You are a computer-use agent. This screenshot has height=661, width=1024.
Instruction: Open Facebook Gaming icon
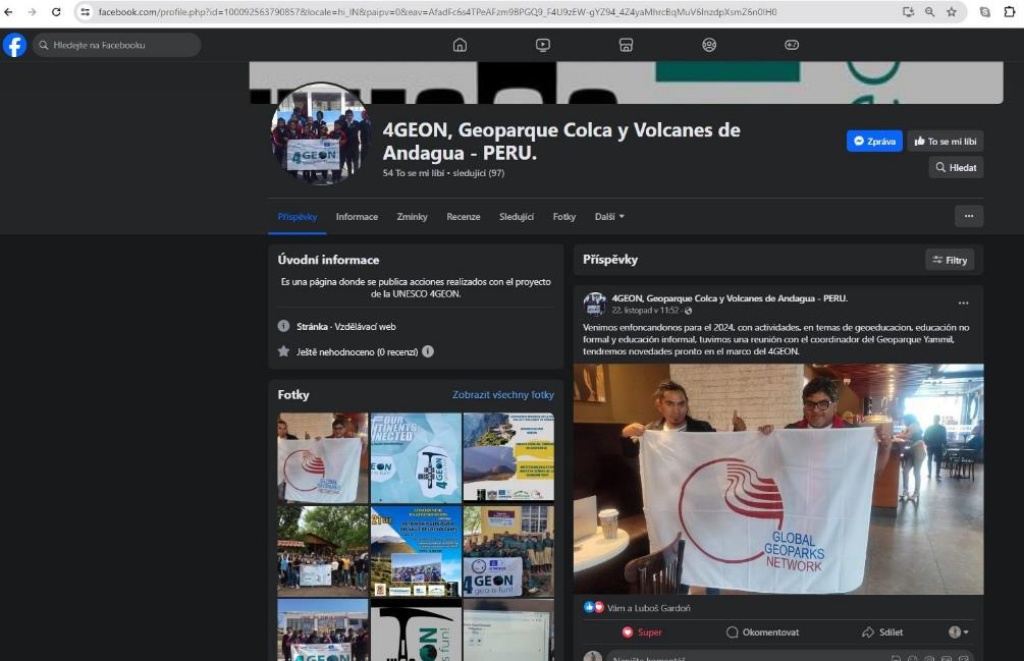point(792,45)
